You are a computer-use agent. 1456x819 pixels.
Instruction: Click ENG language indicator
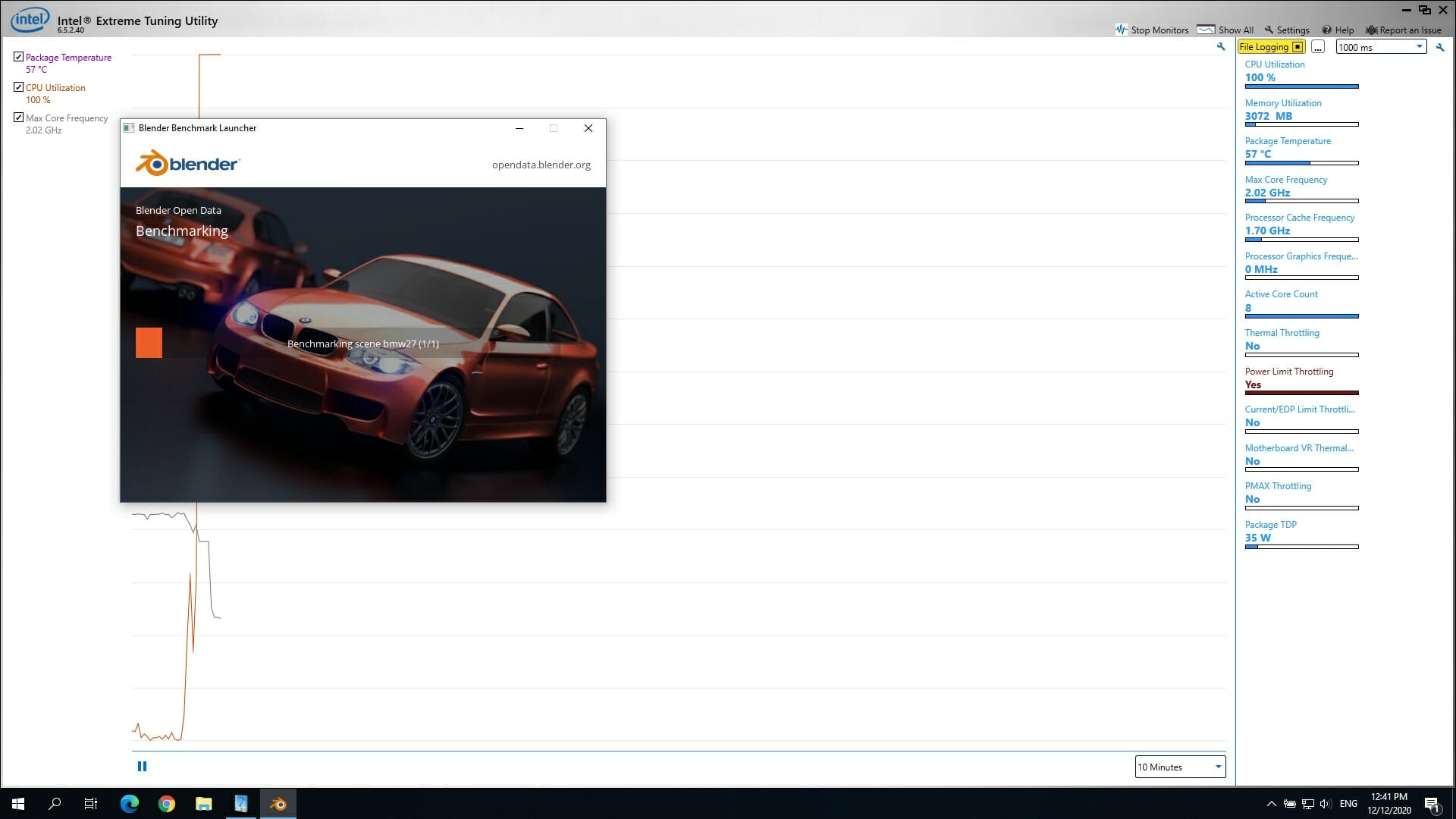(x=1348, y=804)
